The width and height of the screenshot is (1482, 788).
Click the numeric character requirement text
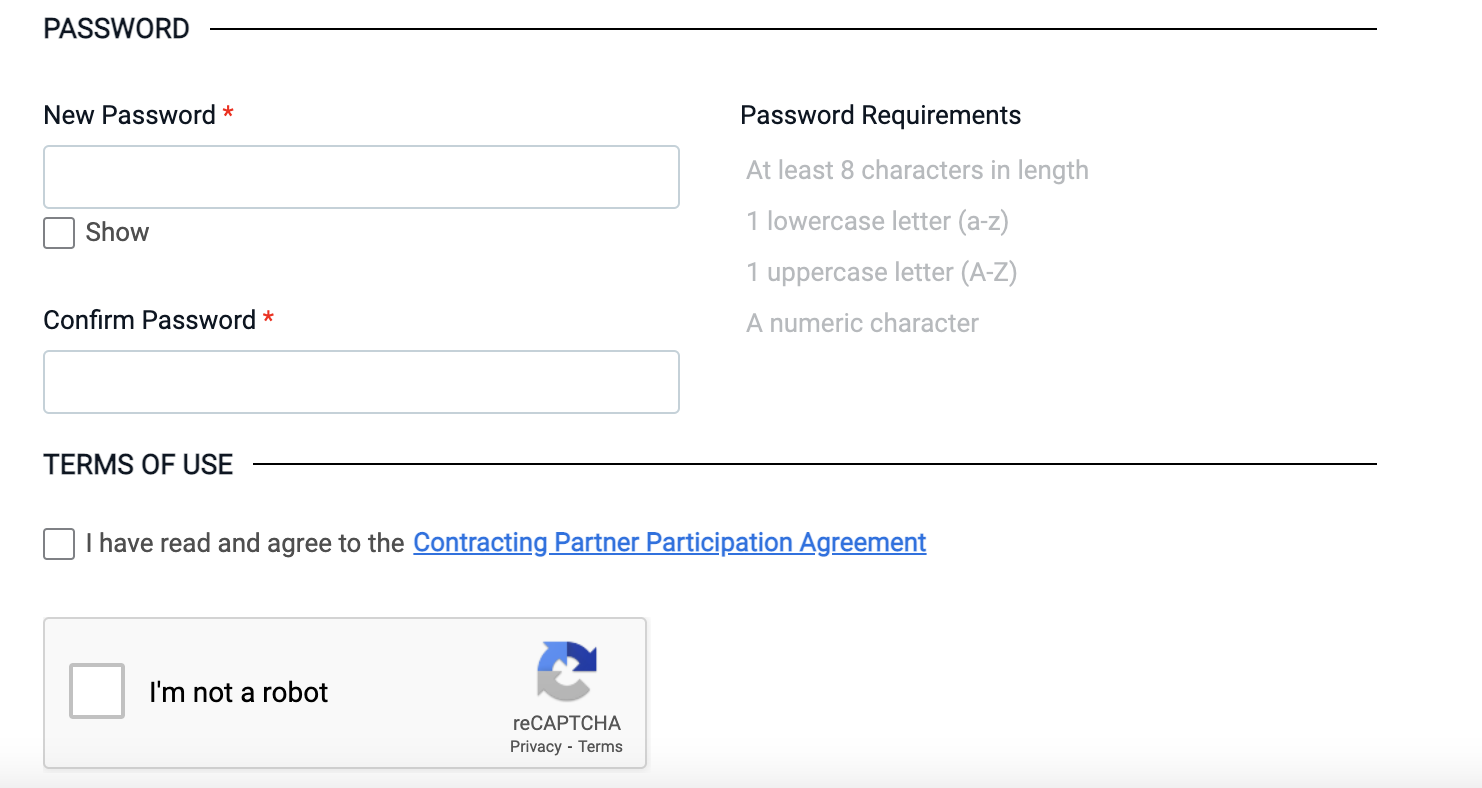click(862, 323)
